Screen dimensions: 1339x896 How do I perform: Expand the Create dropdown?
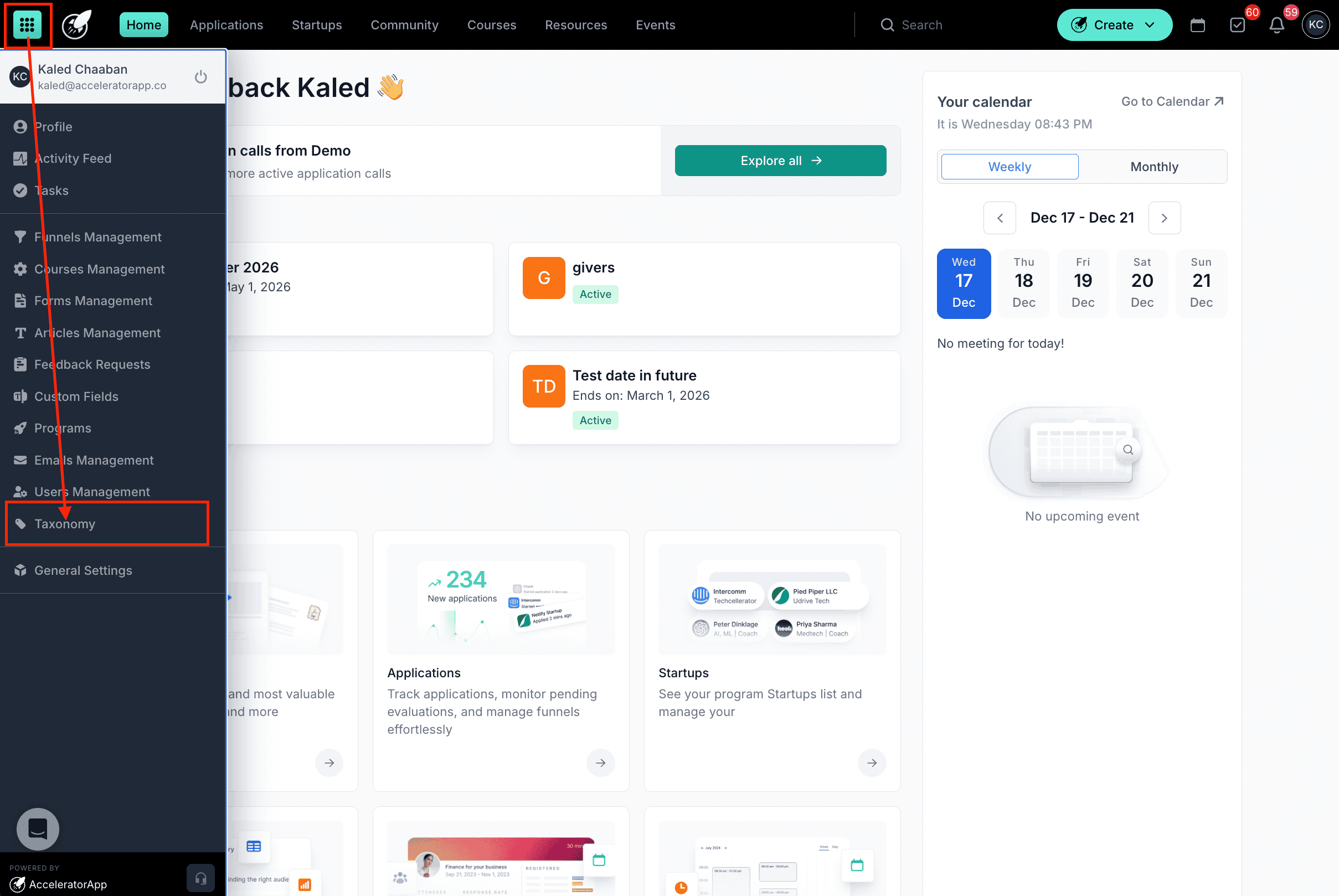click(x=1114, y=25)
